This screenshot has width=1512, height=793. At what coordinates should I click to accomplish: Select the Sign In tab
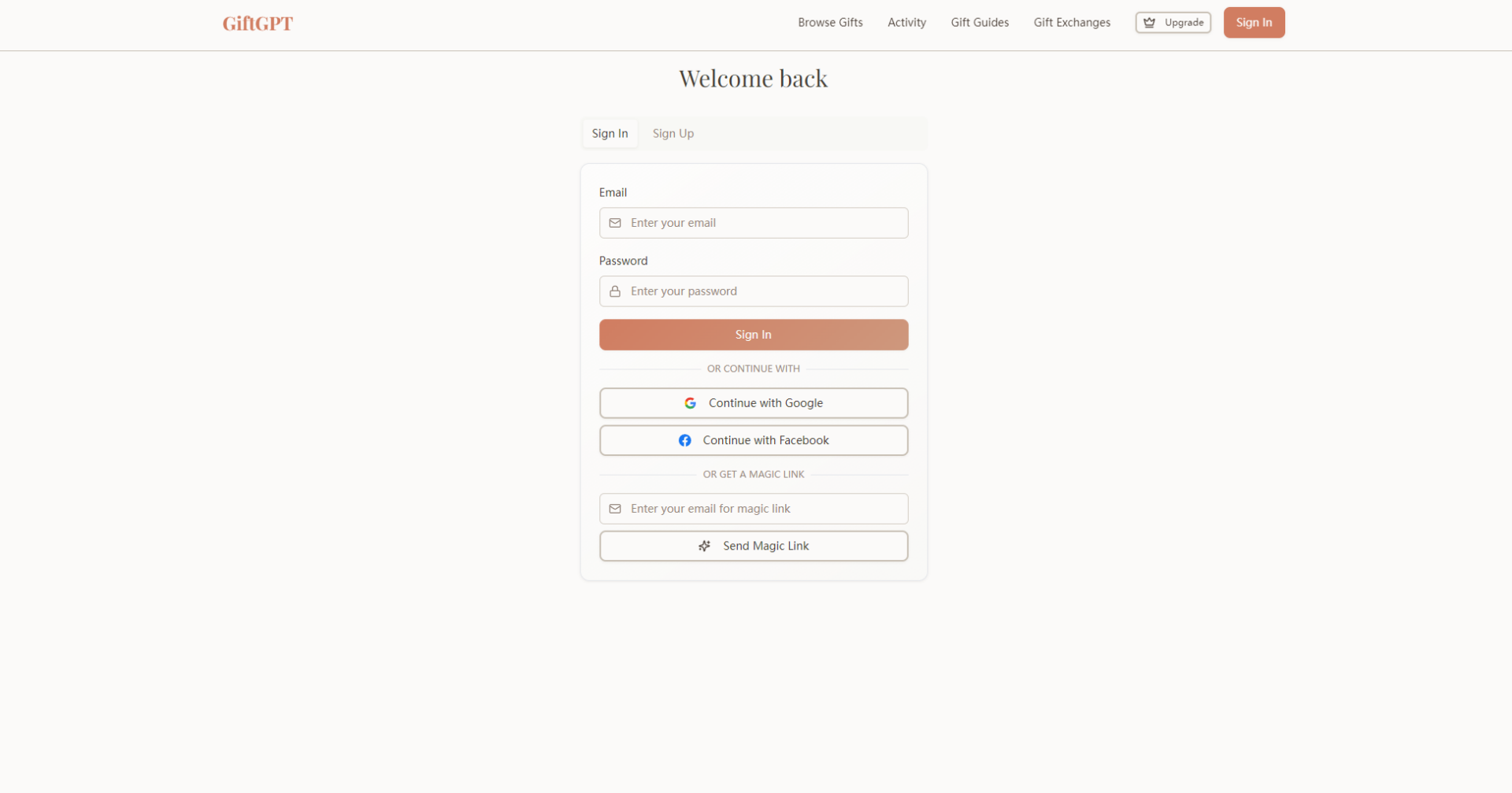pyautogui.click(x=610, y=134)
